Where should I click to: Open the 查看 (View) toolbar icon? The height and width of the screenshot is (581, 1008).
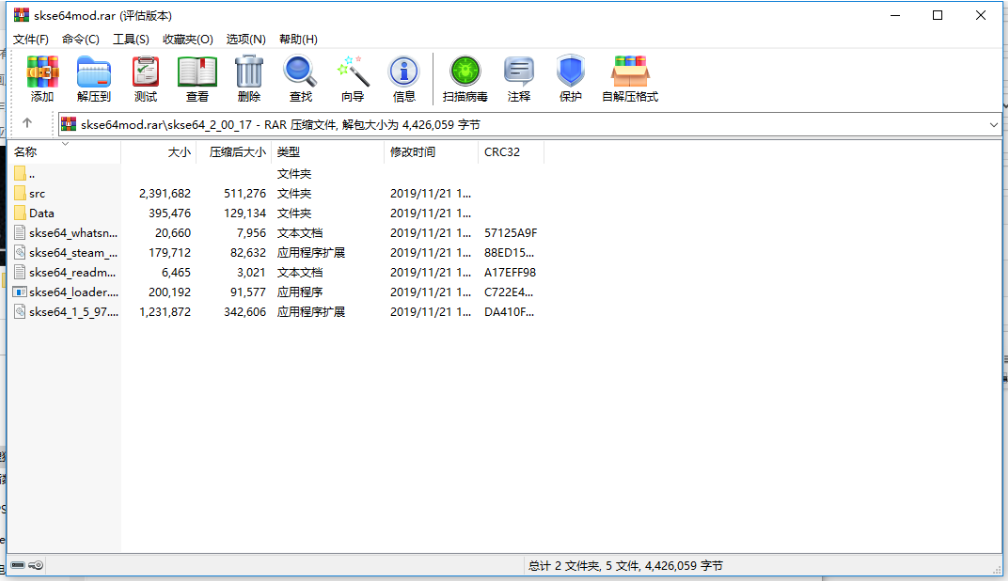coord(197,77)
